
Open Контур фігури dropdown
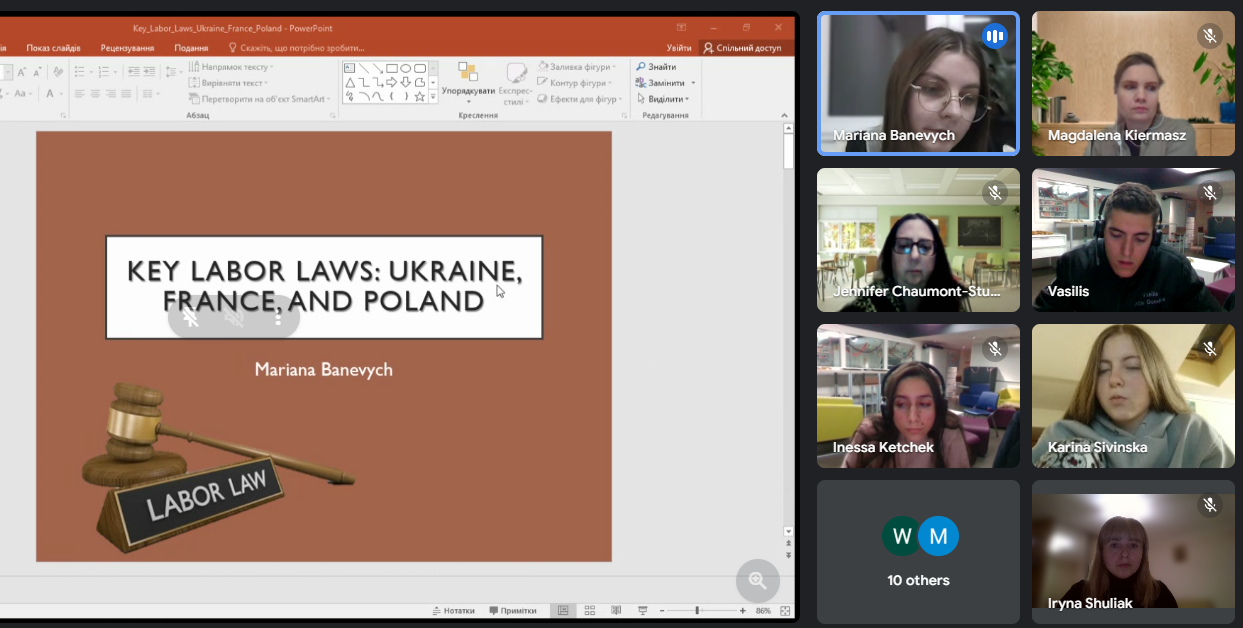point(573,83)
